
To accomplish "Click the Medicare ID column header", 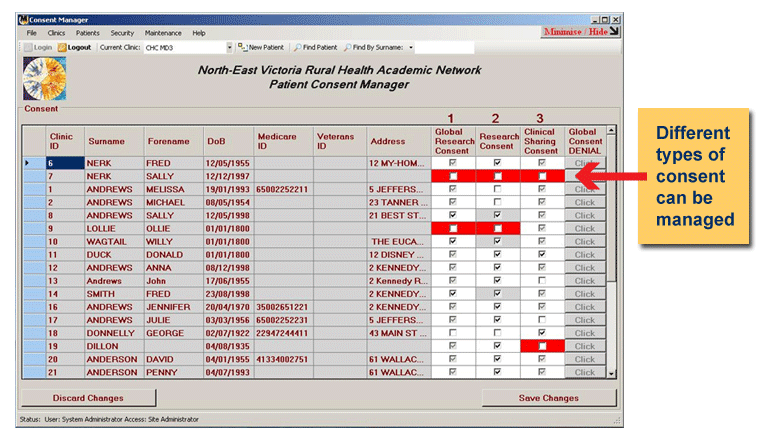I will coord(284,141).
